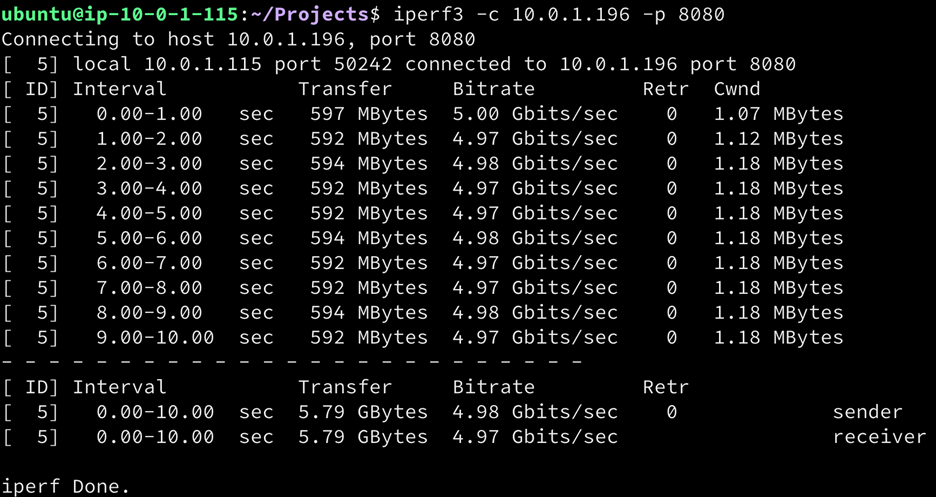Screen dimensions: 936x497
Task: Click the ~/Projects directory path in prompt
Action: click(x=306, y=14)
